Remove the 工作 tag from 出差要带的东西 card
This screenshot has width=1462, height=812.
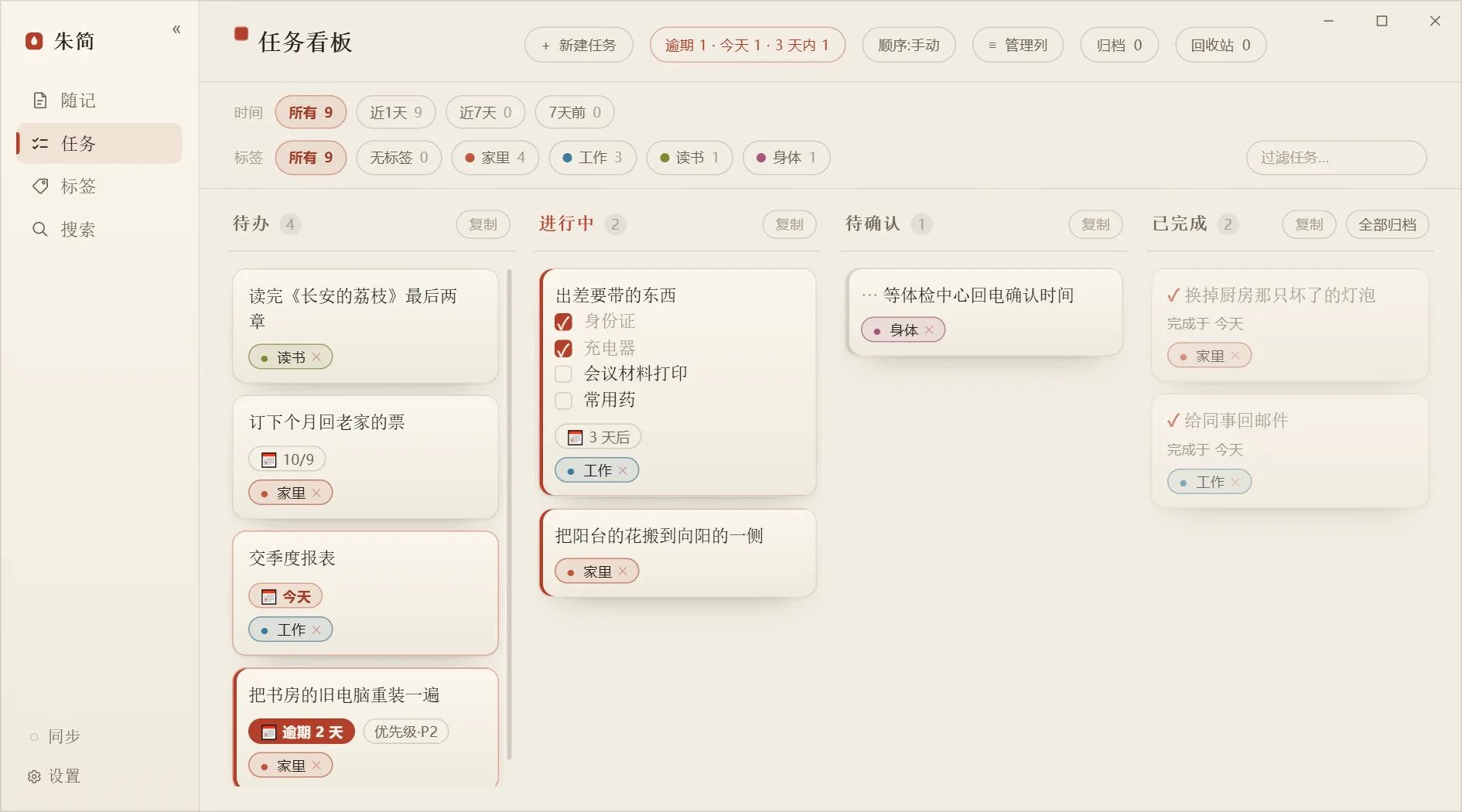tap(623, 471)
